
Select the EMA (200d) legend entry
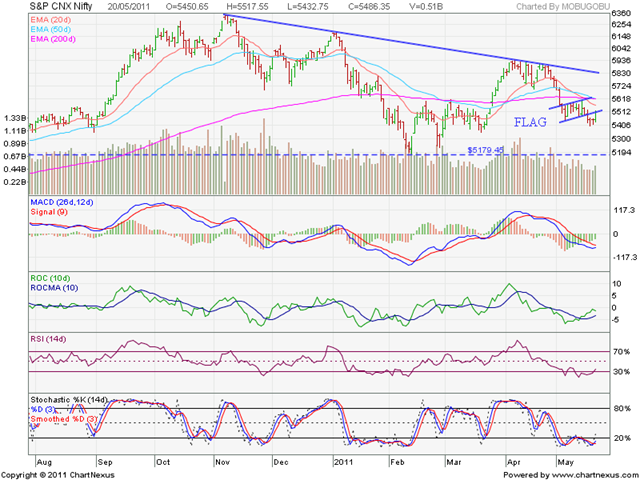pos(53,39)
